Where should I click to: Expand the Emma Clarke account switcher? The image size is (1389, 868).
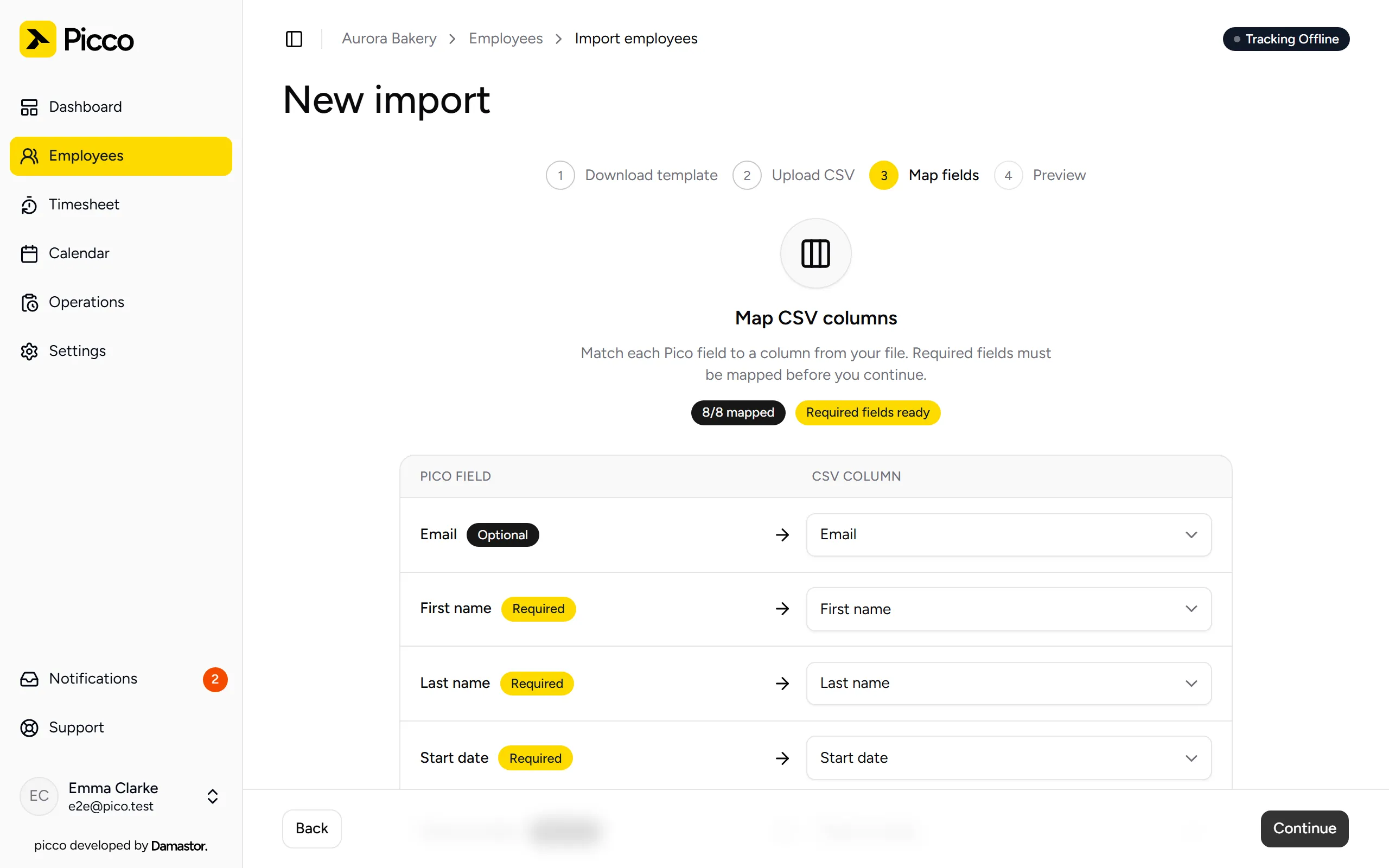(x=212, y=796)
